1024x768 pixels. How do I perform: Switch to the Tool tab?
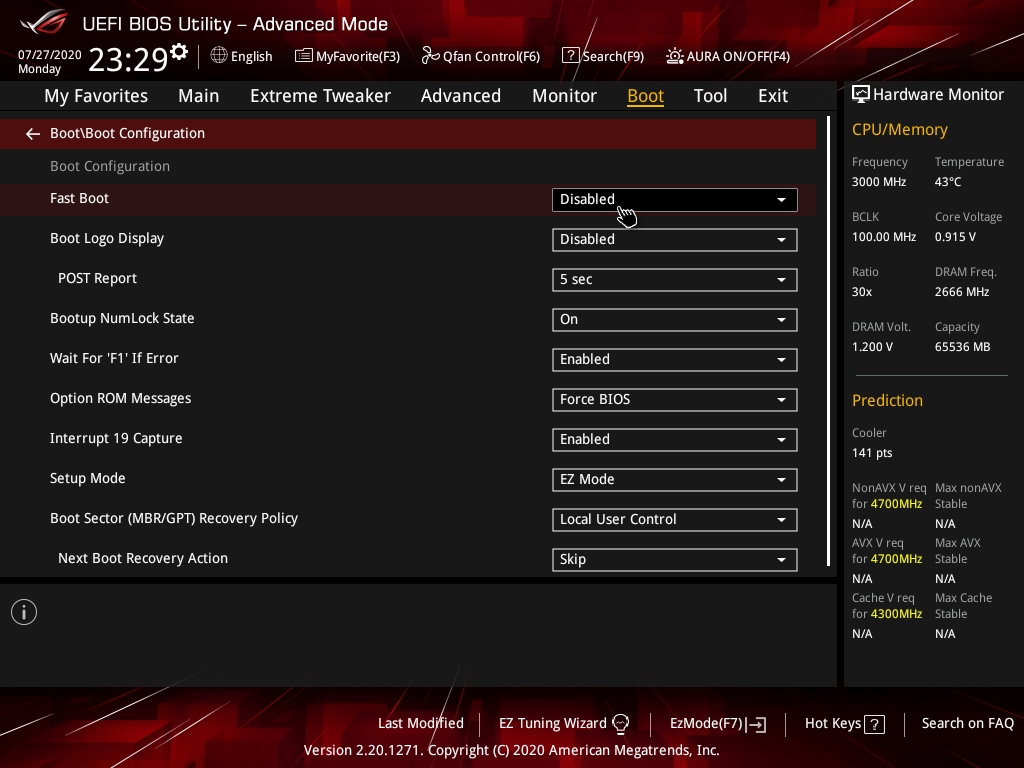coord(710,96)
